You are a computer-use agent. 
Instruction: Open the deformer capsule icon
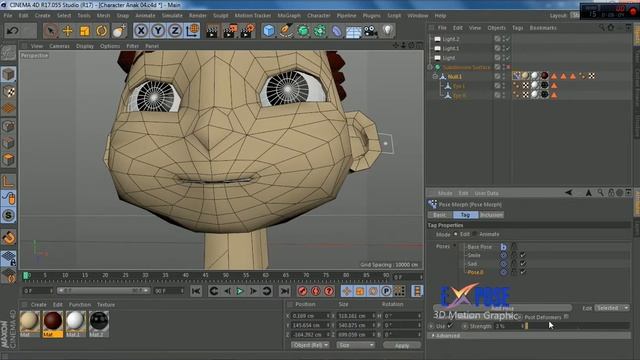[x=337, y=31]
